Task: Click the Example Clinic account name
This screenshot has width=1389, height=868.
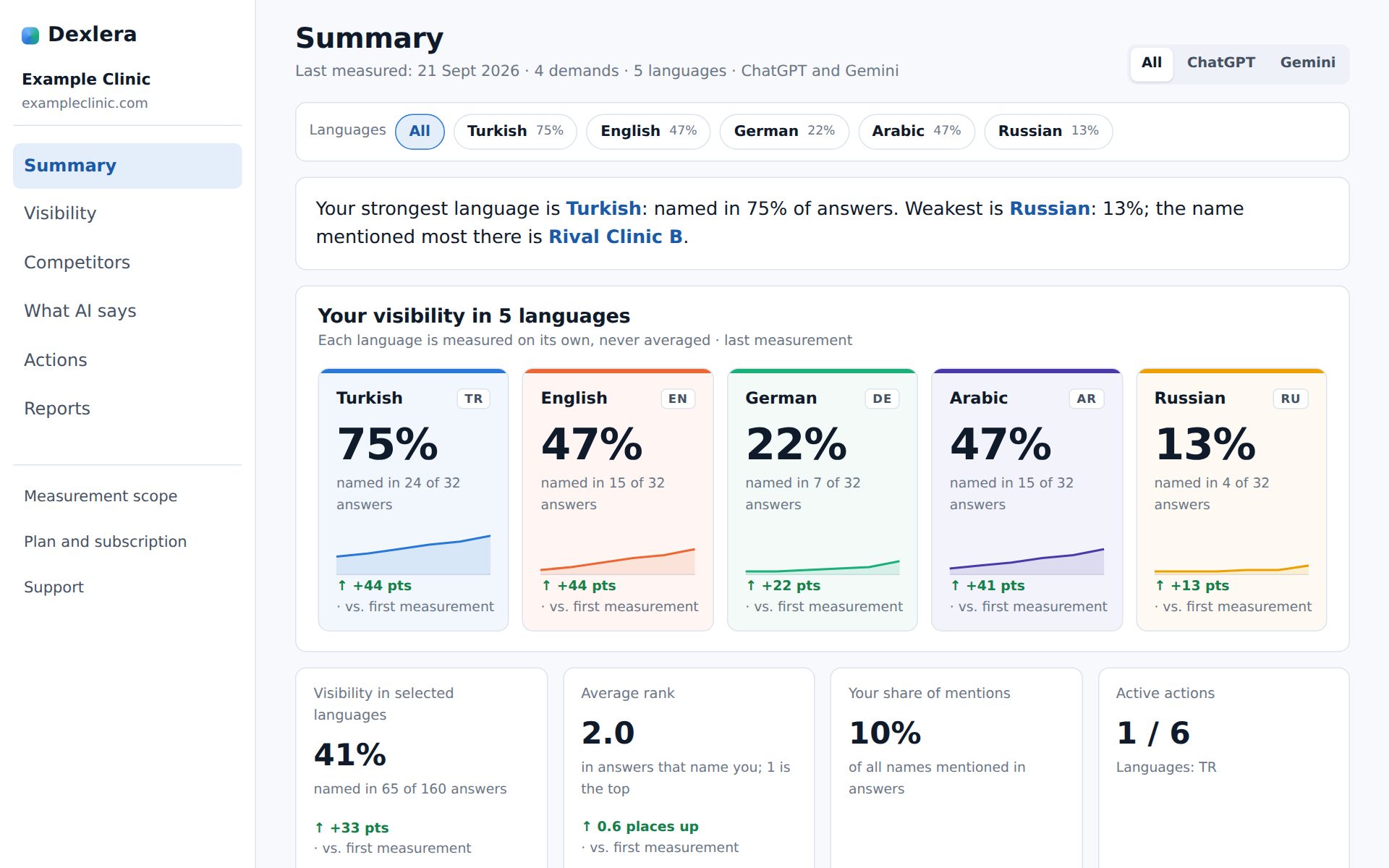Action: click(x=86, y=80)
